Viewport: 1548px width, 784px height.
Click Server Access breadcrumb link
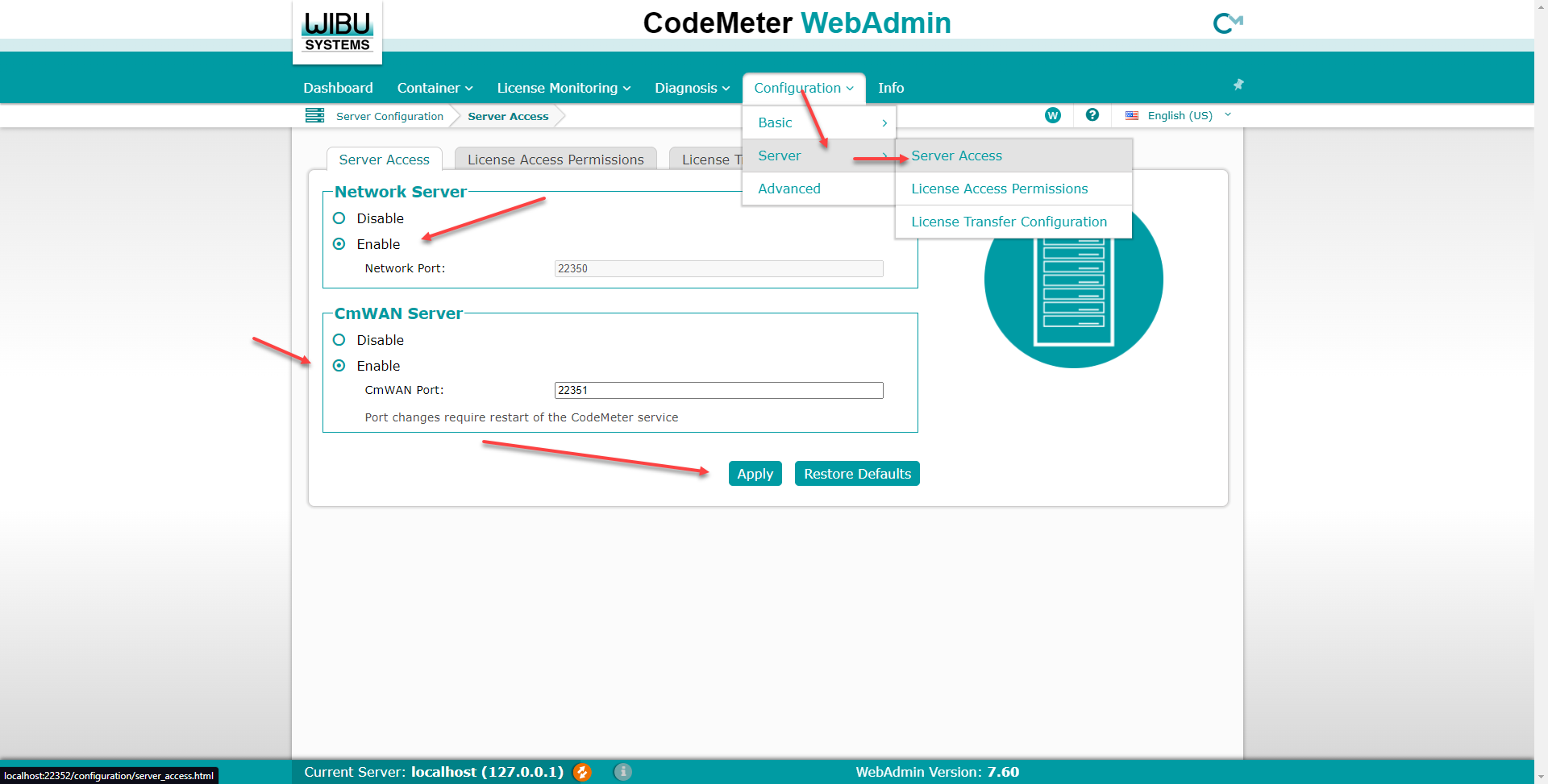pyautogui.click(x=508, y=116)
